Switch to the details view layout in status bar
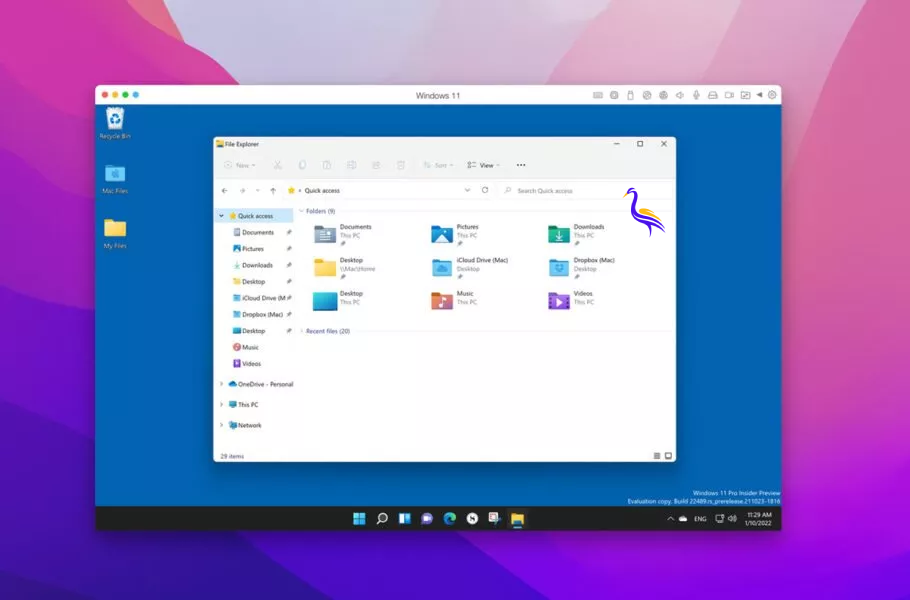The height and width of the screenshot is (600, 910). click(x=657, y=455)
